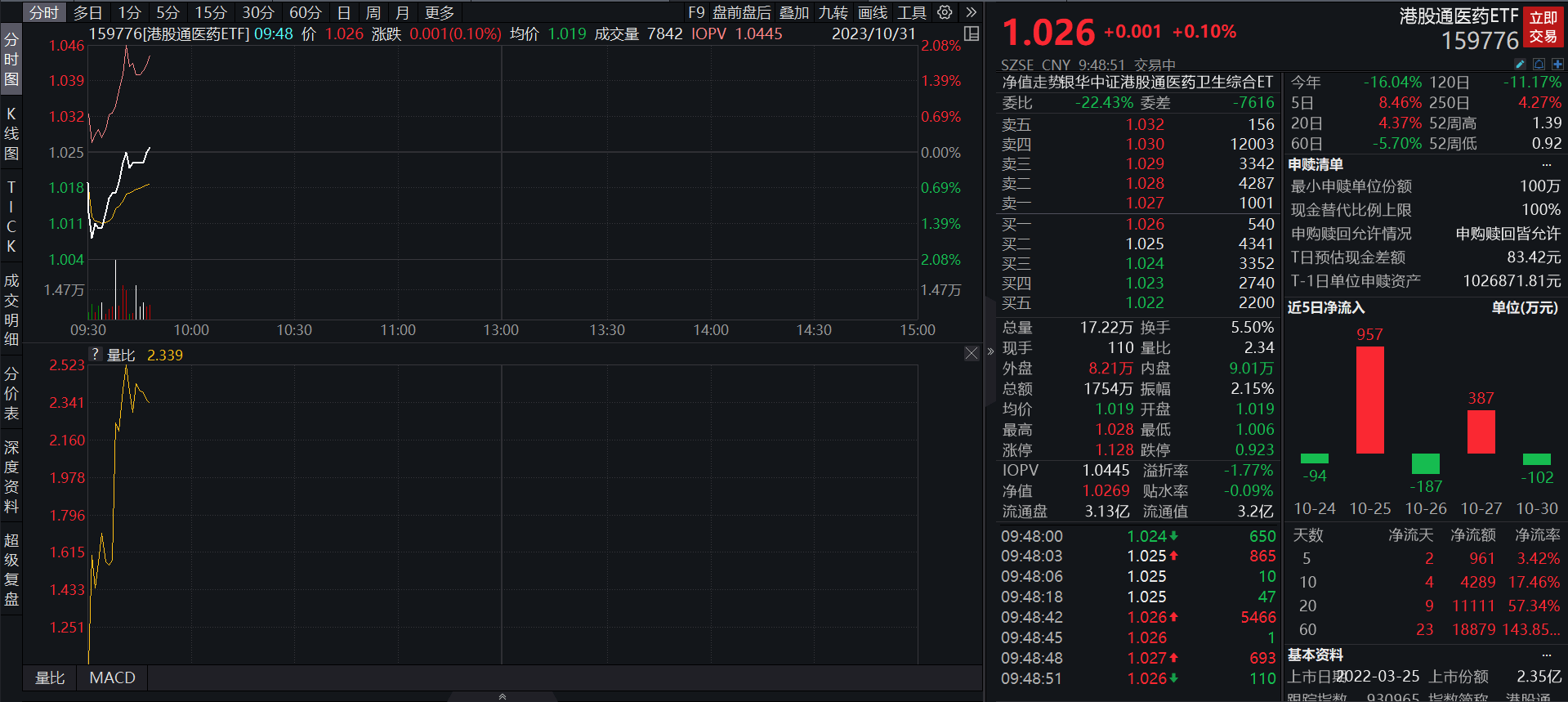Click the 近5日净流入 section header
1568x702 pixels.
(1326, 307)
